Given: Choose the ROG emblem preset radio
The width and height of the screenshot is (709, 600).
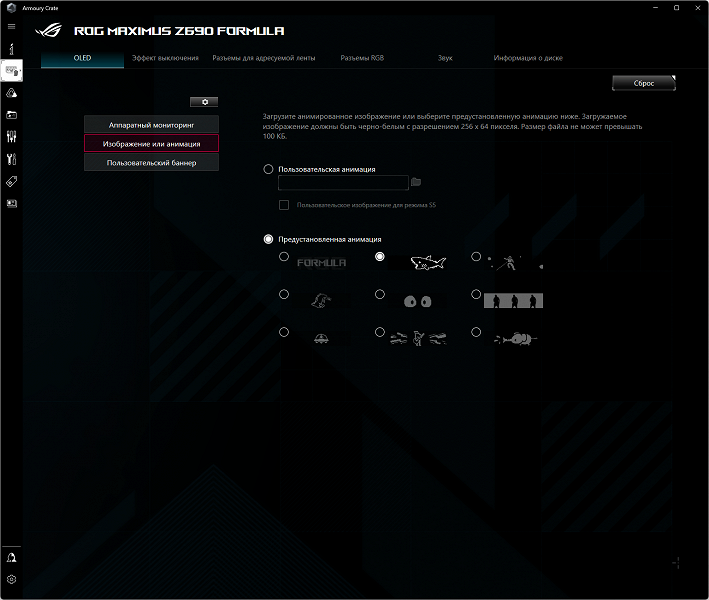Looking at the screenshot, I should tap(284, 294).
